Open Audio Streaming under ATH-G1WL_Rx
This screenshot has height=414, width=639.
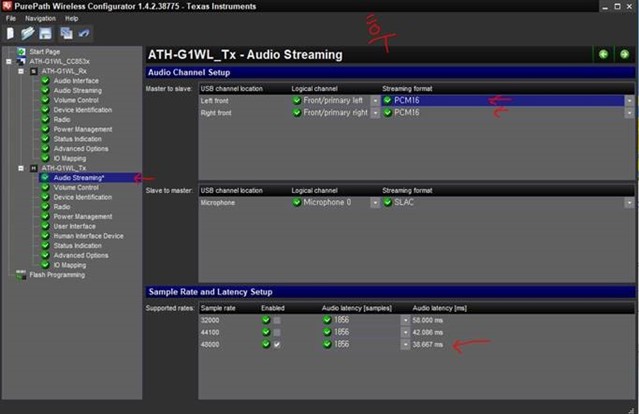click(78, 90)
